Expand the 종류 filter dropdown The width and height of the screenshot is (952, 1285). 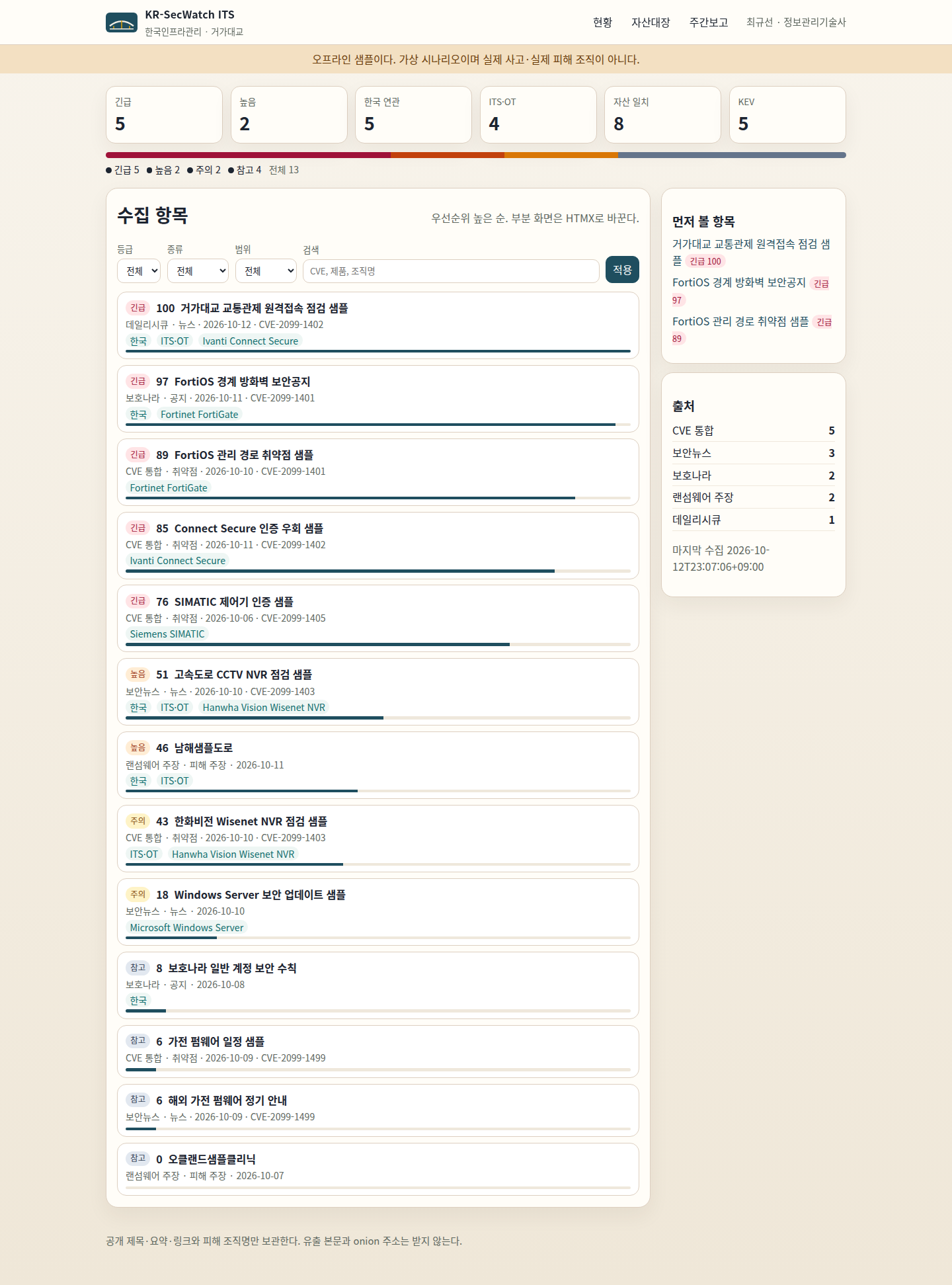click(x=198, y=271)
